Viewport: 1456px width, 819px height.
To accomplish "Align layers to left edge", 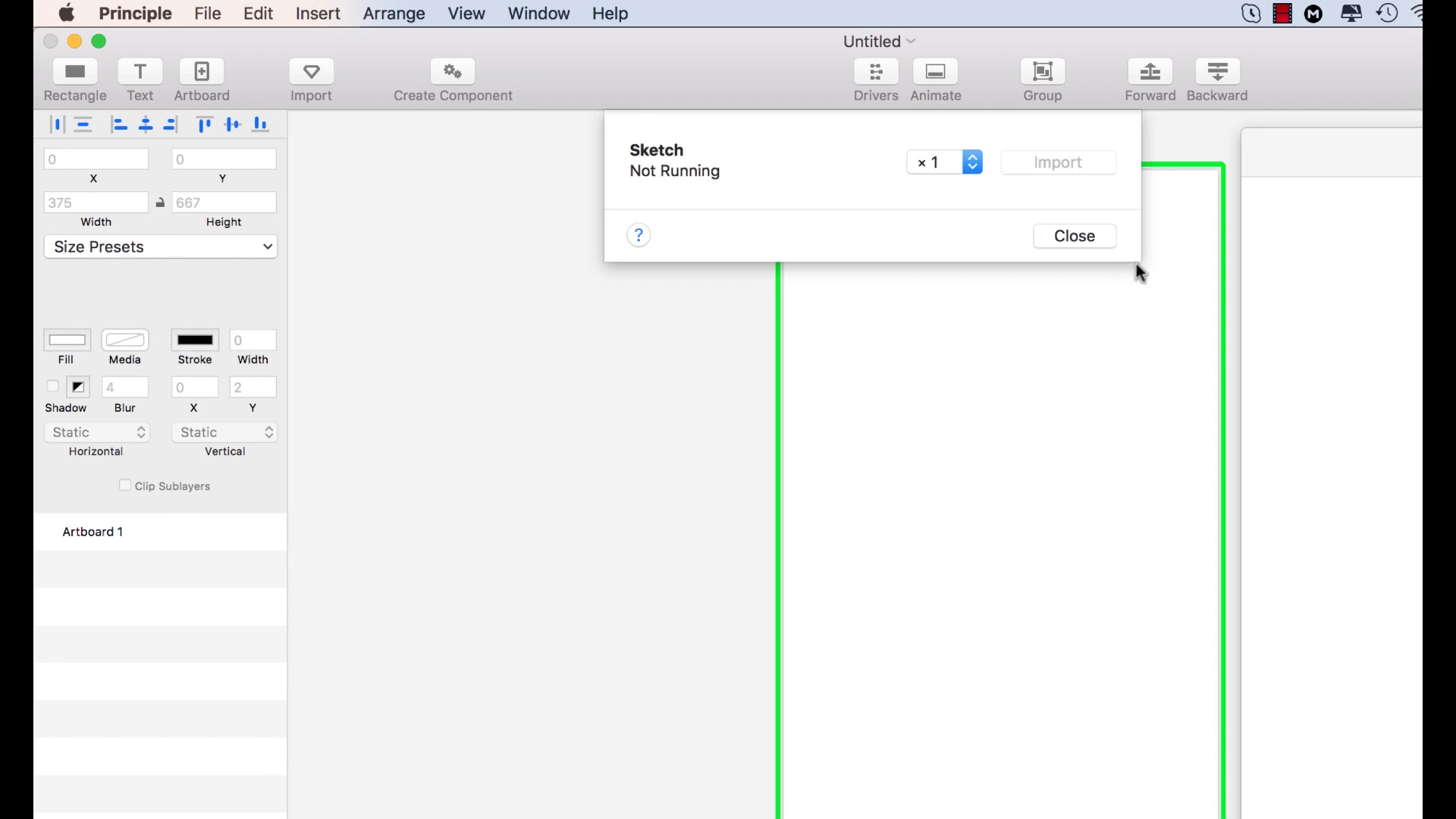I will coord(119,124).
